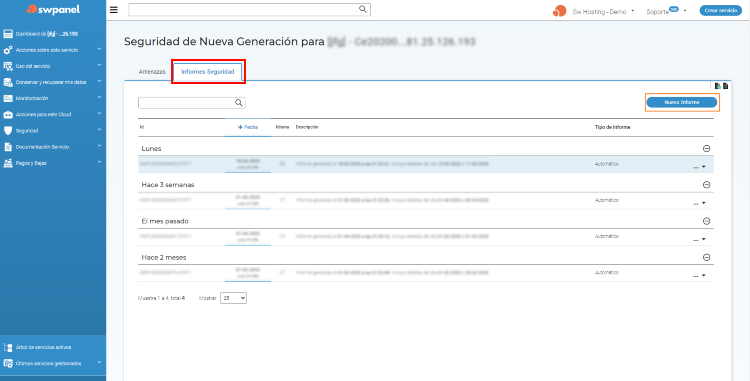Expand Documentación Servicio chevron

click(99, 146)
